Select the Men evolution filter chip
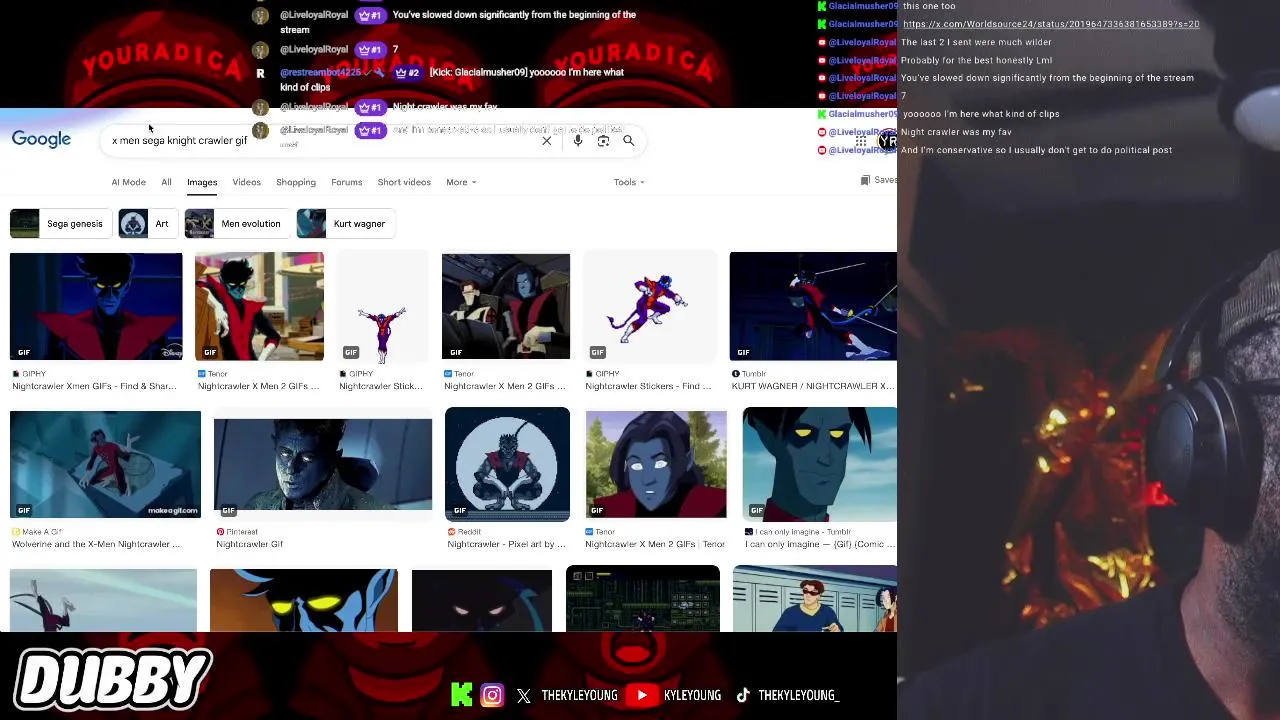The width and height of the screenshot is (1280, 720). [236, 224]
